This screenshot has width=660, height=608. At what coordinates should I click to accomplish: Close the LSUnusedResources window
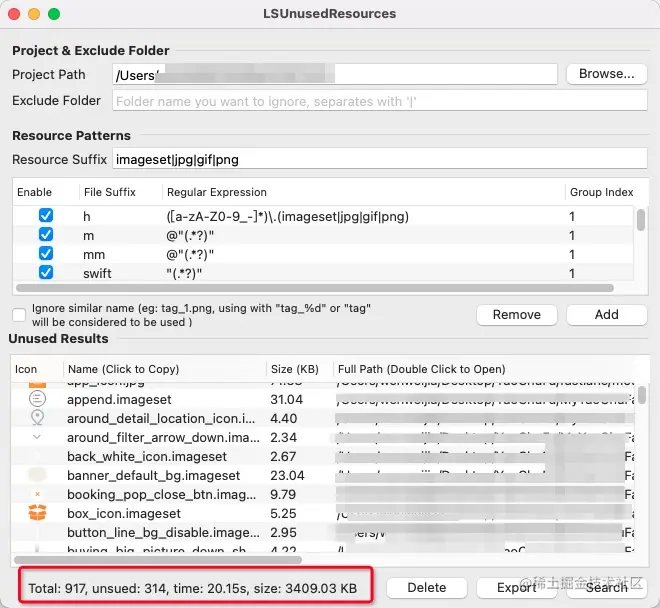pos(14,14)
